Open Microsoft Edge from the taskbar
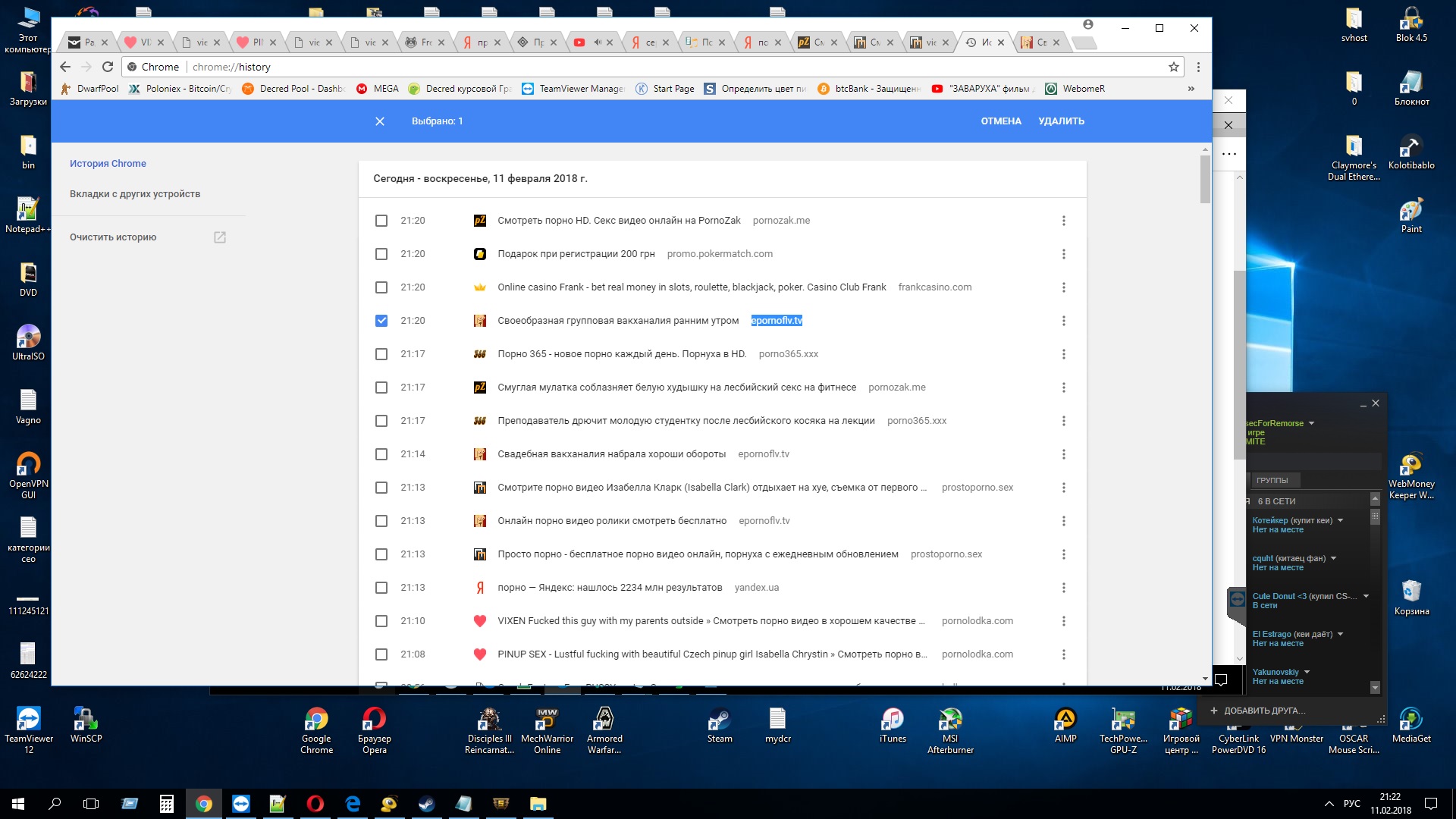 [x=353, y=804]
